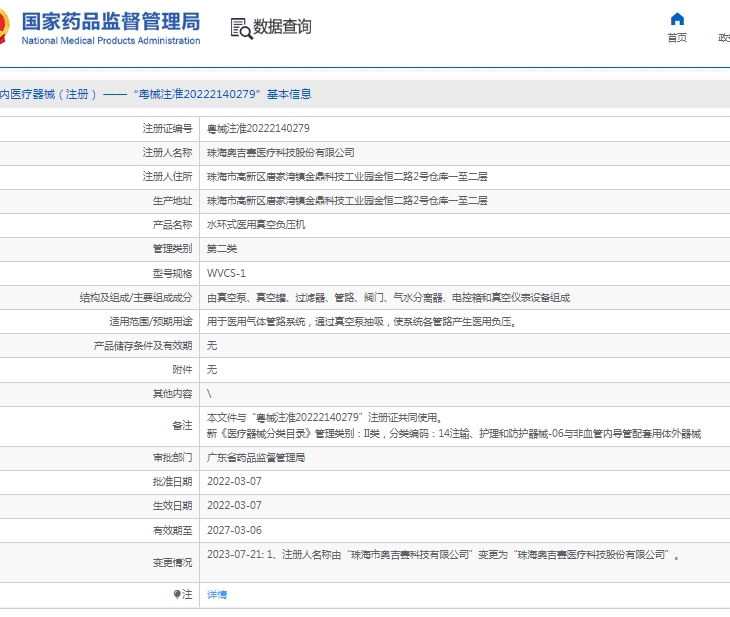
Task: Select approval department 广东省药品监督管理局
Action: click(256, 458)
